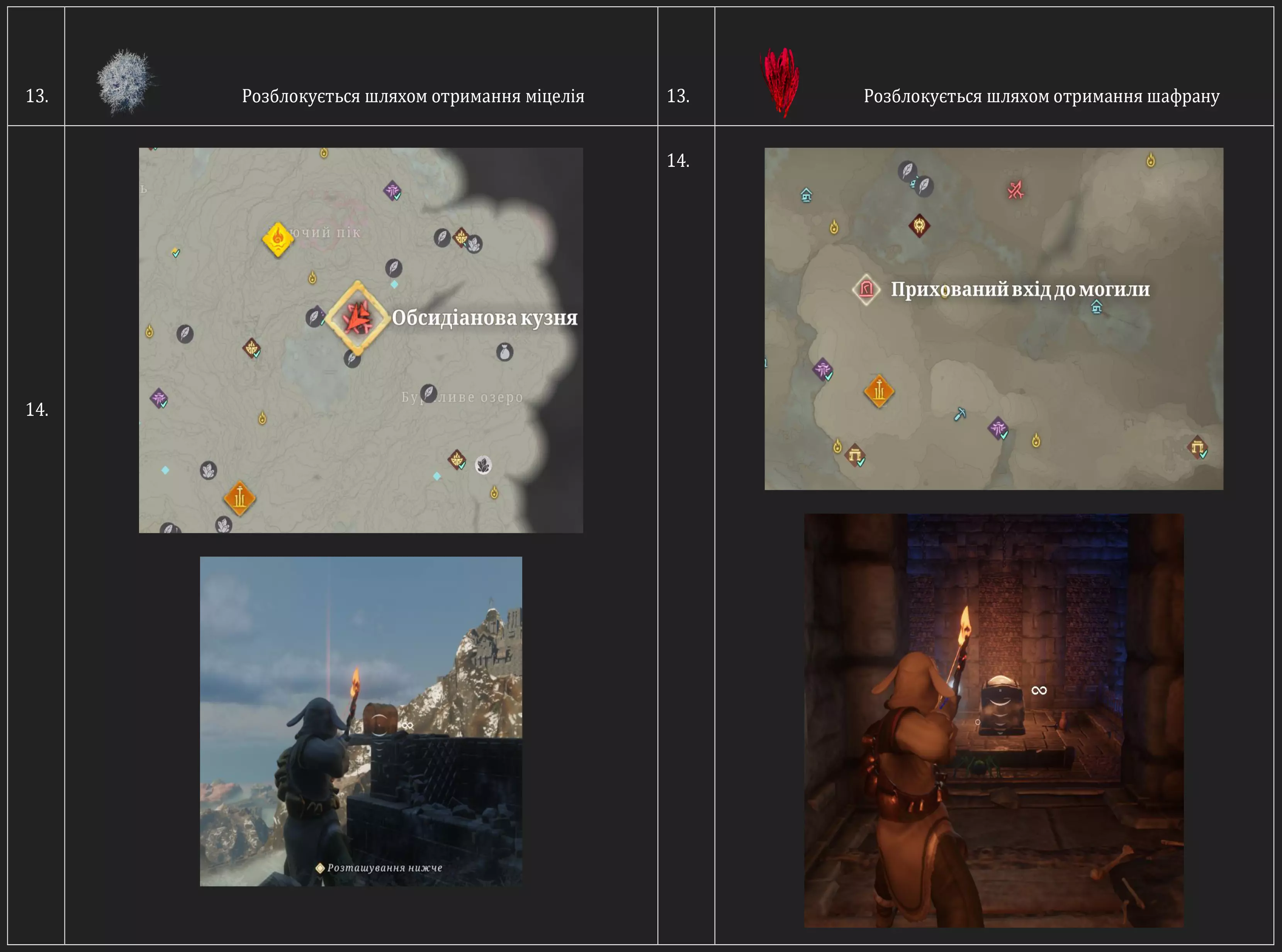1282x952 pixels.
Task: Click the mycelium item image
Action: pos(125,81)
